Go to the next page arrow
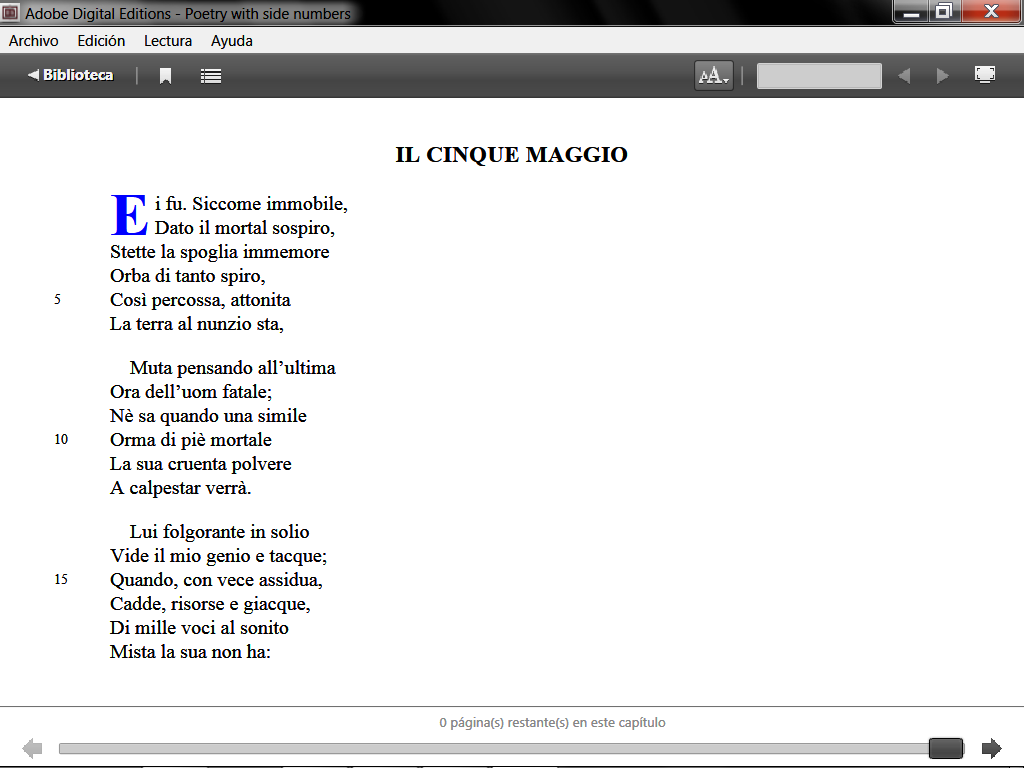The width and height of the screenshot is (1024, 768). coord(991,748)
